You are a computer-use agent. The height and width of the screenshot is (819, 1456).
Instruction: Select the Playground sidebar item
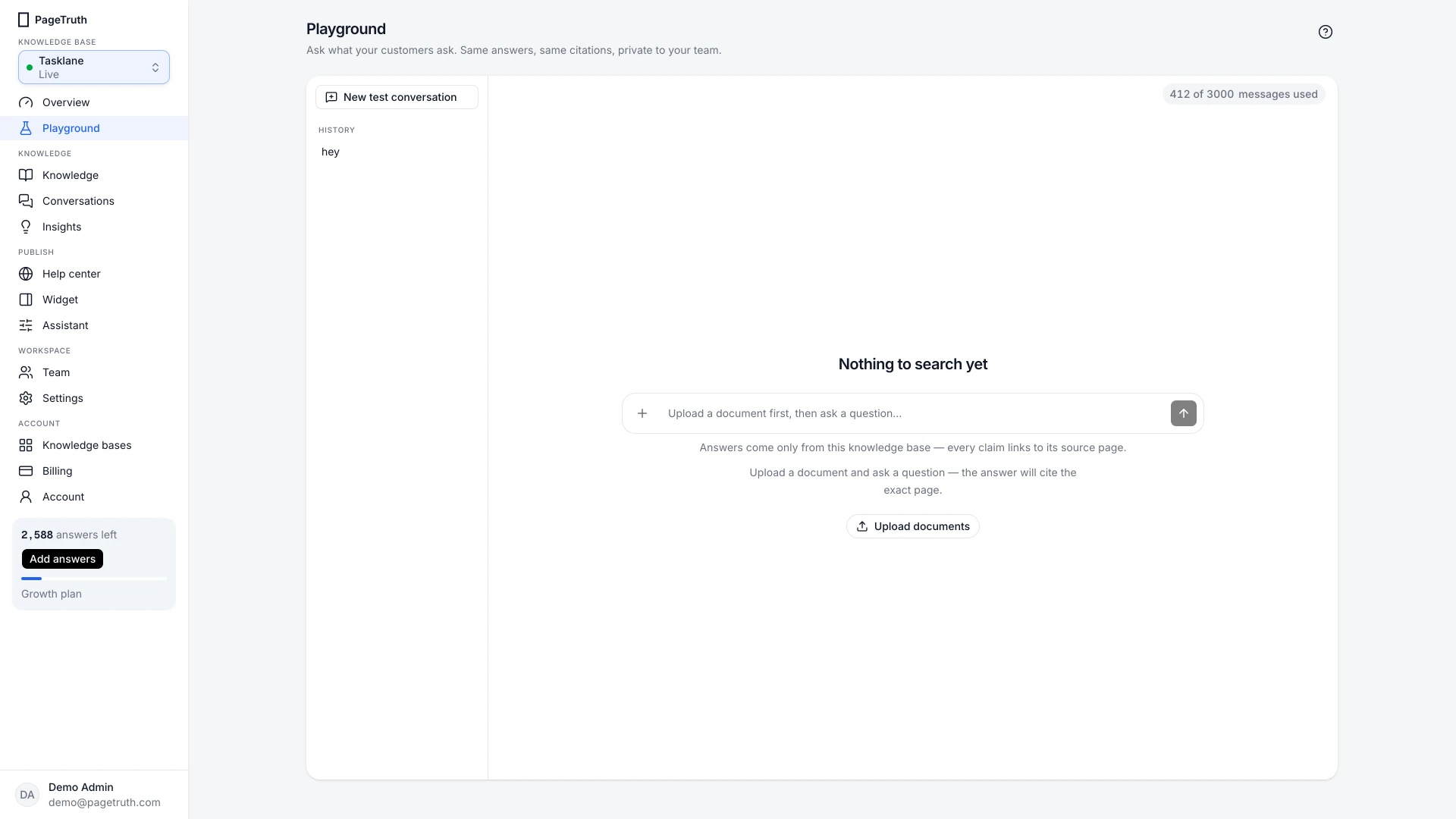tap(94, 128)
